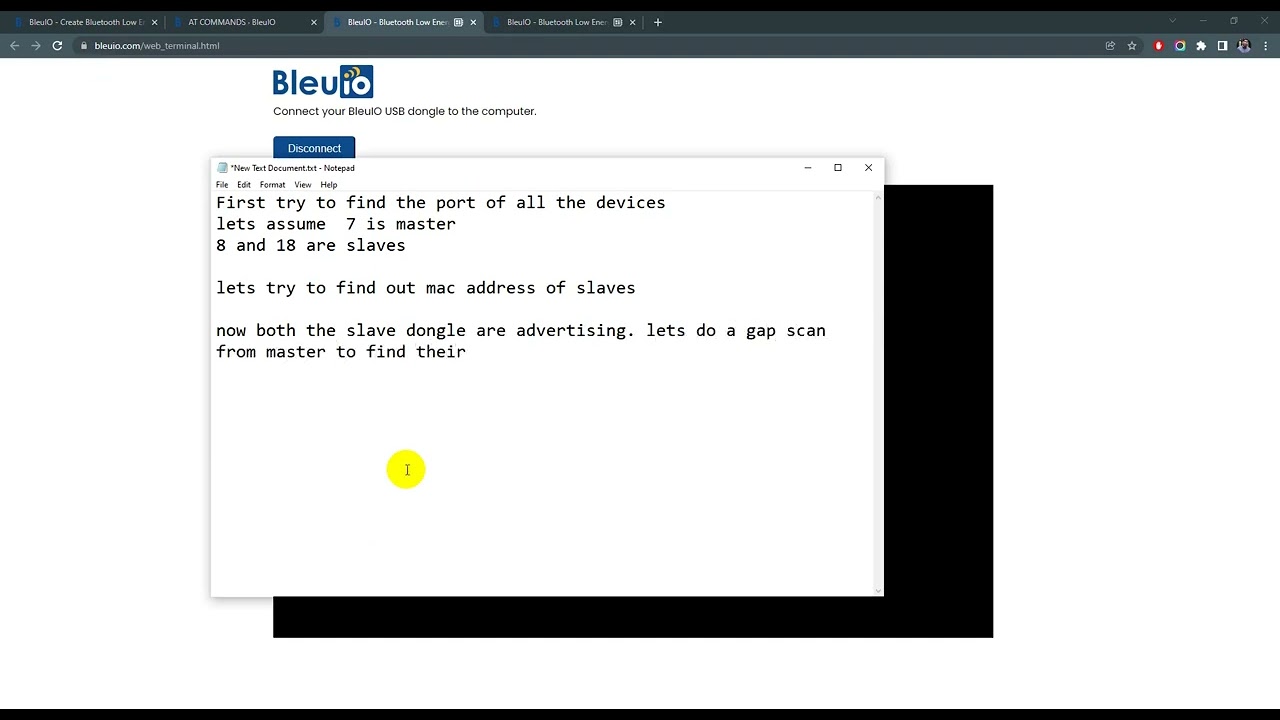1280x720 pixels.
Task: Click the address bar URL bleuio.com/web_terminal.html
Action: [x=157, y=45]
